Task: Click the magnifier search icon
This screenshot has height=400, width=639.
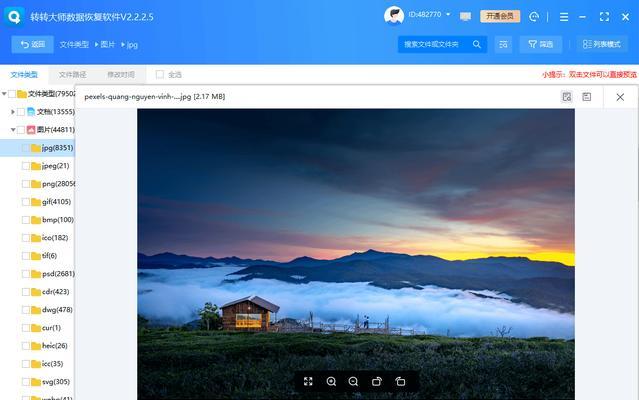Action: pyautogui.click(x=476, y=44)
